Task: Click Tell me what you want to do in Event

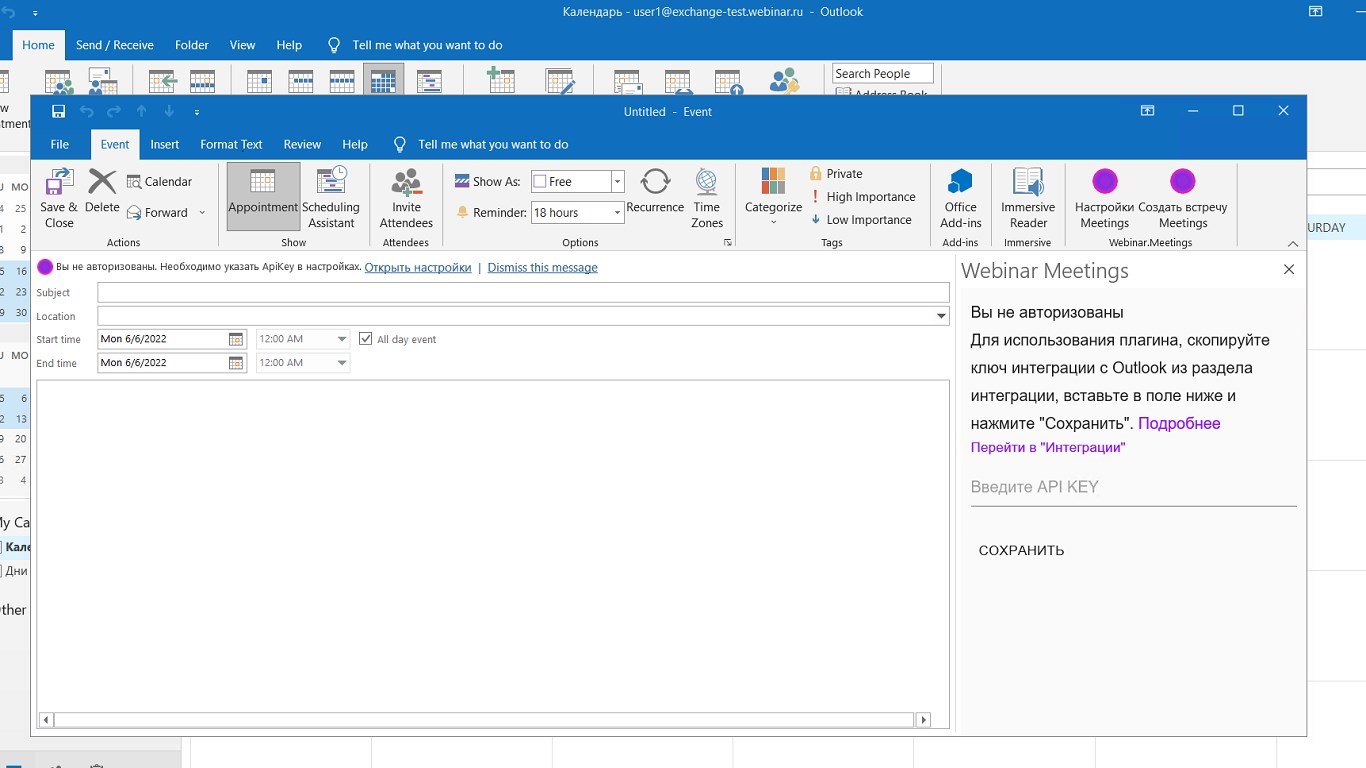Action: [x=493, y=145]
